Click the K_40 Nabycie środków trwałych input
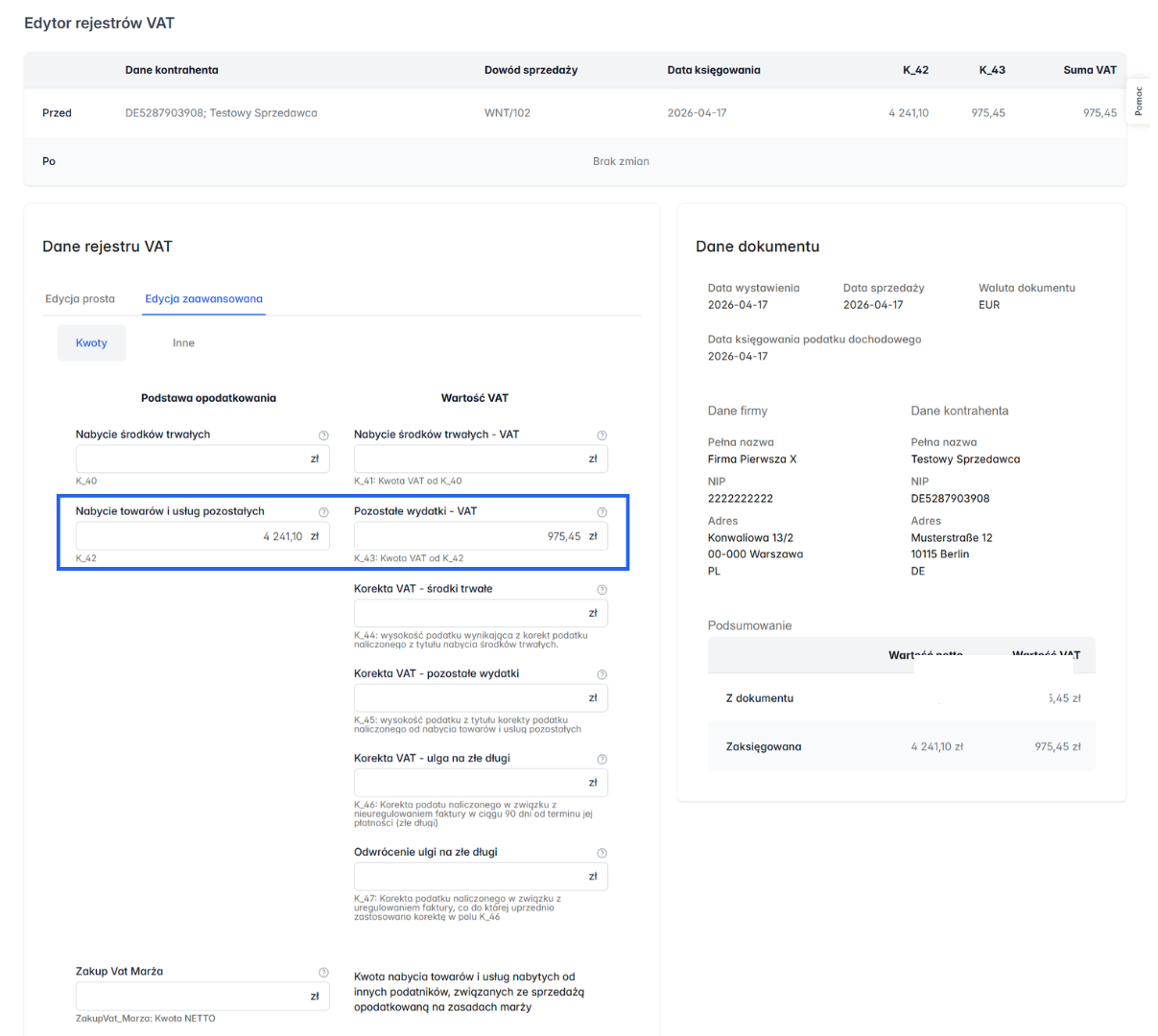 192,459
